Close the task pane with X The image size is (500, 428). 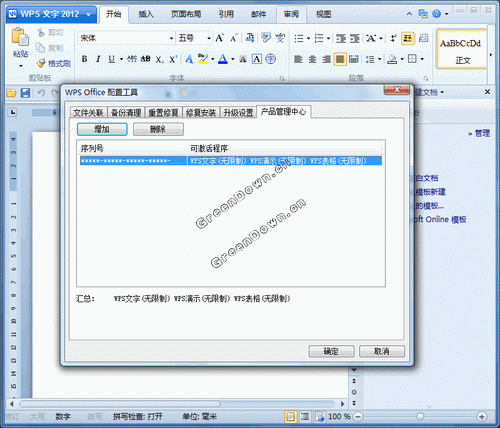coord(487,92)
